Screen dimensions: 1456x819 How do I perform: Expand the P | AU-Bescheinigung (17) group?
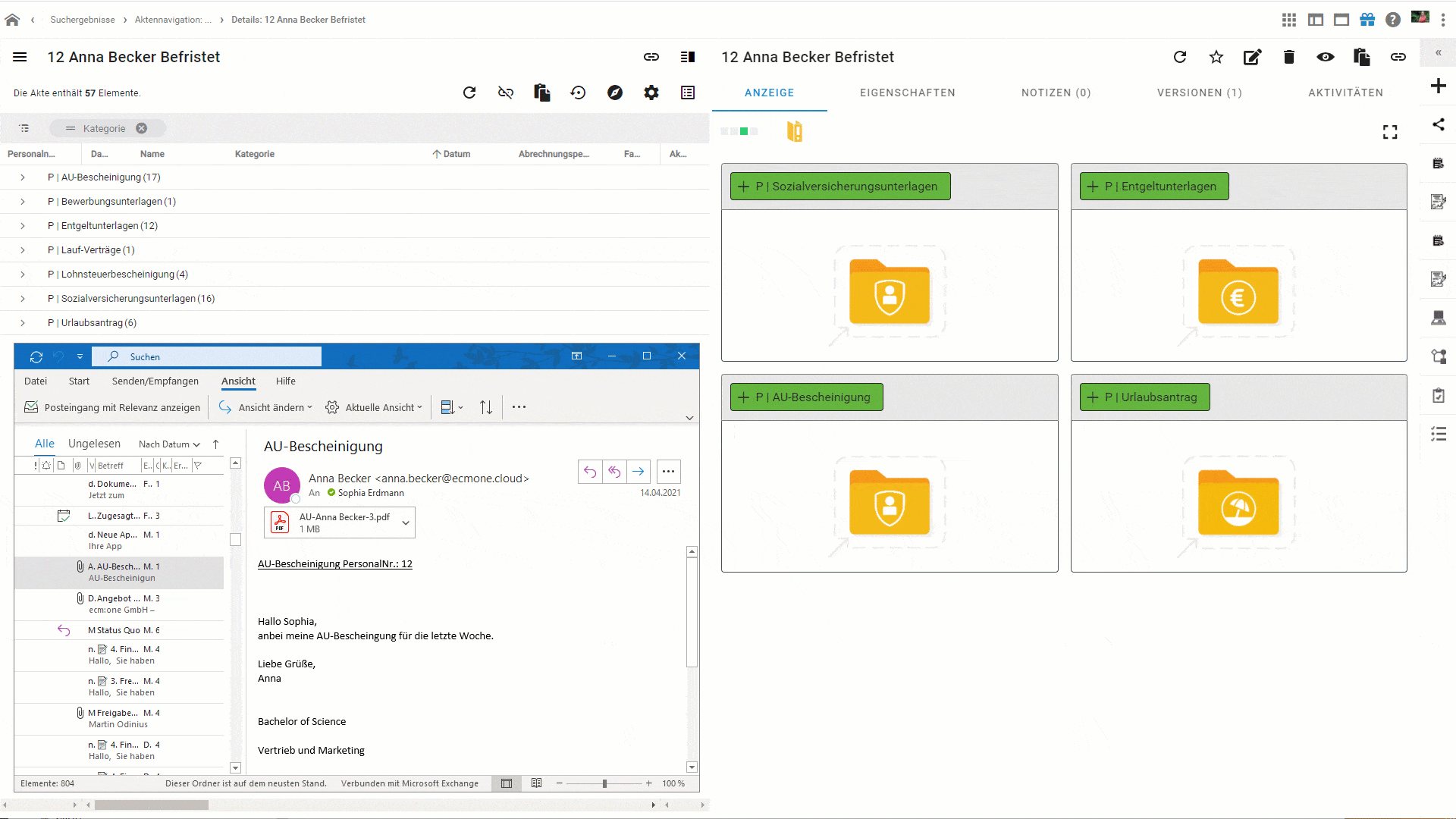pos(23,177)
